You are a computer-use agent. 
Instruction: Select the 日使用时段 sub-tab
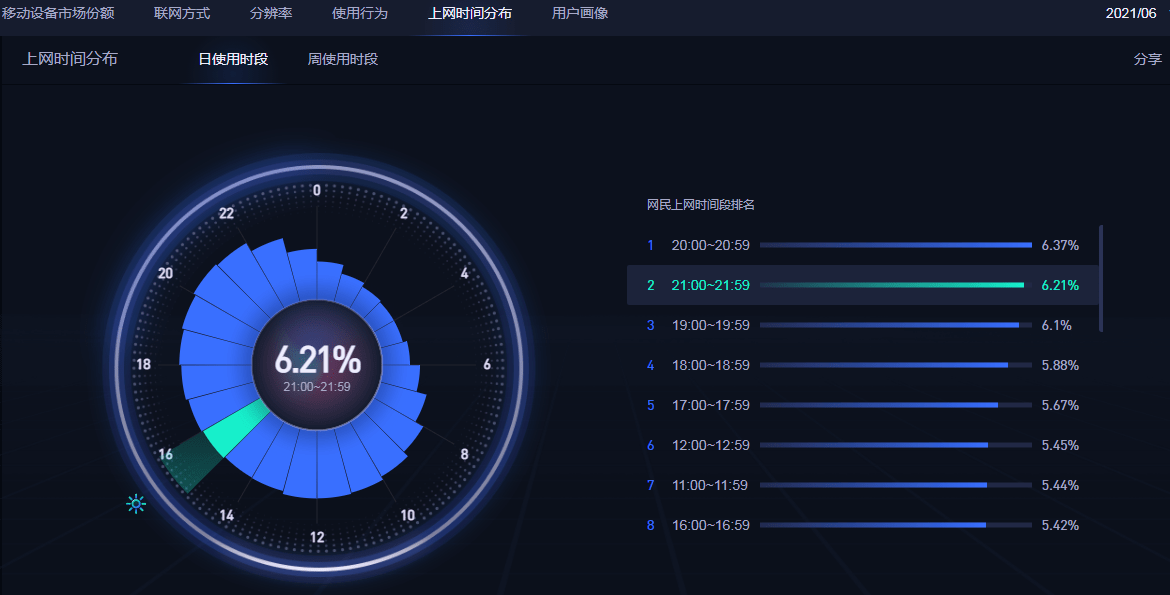[233, 59]
